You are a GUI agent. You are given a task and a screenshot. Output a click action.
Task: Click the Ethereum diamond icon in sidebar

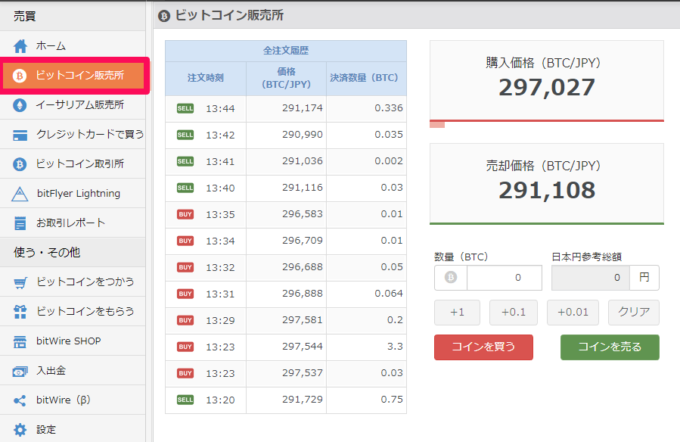pos(20,105)
